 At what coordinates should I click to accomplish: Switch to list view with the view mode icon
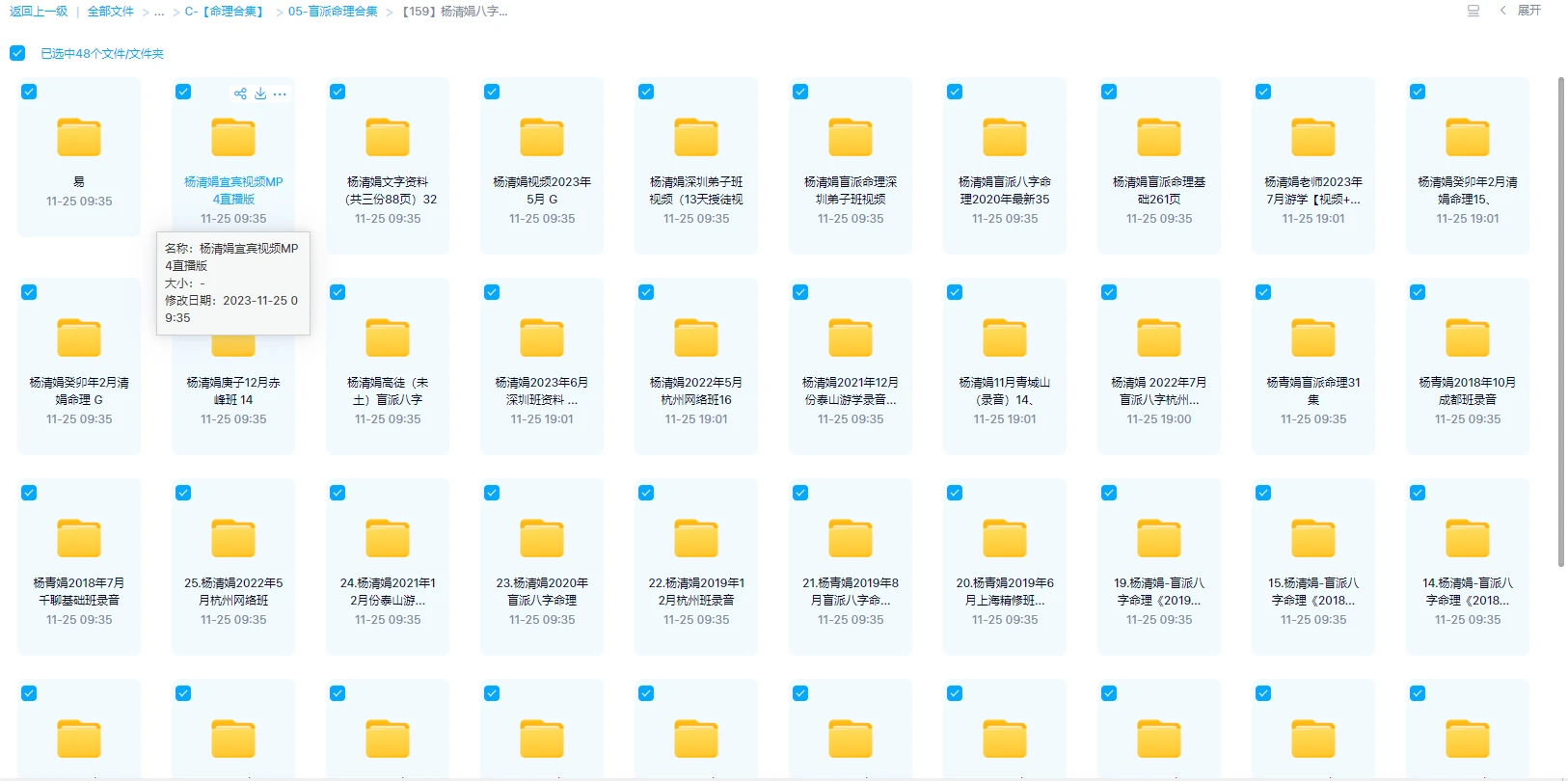click(1473, 11)
